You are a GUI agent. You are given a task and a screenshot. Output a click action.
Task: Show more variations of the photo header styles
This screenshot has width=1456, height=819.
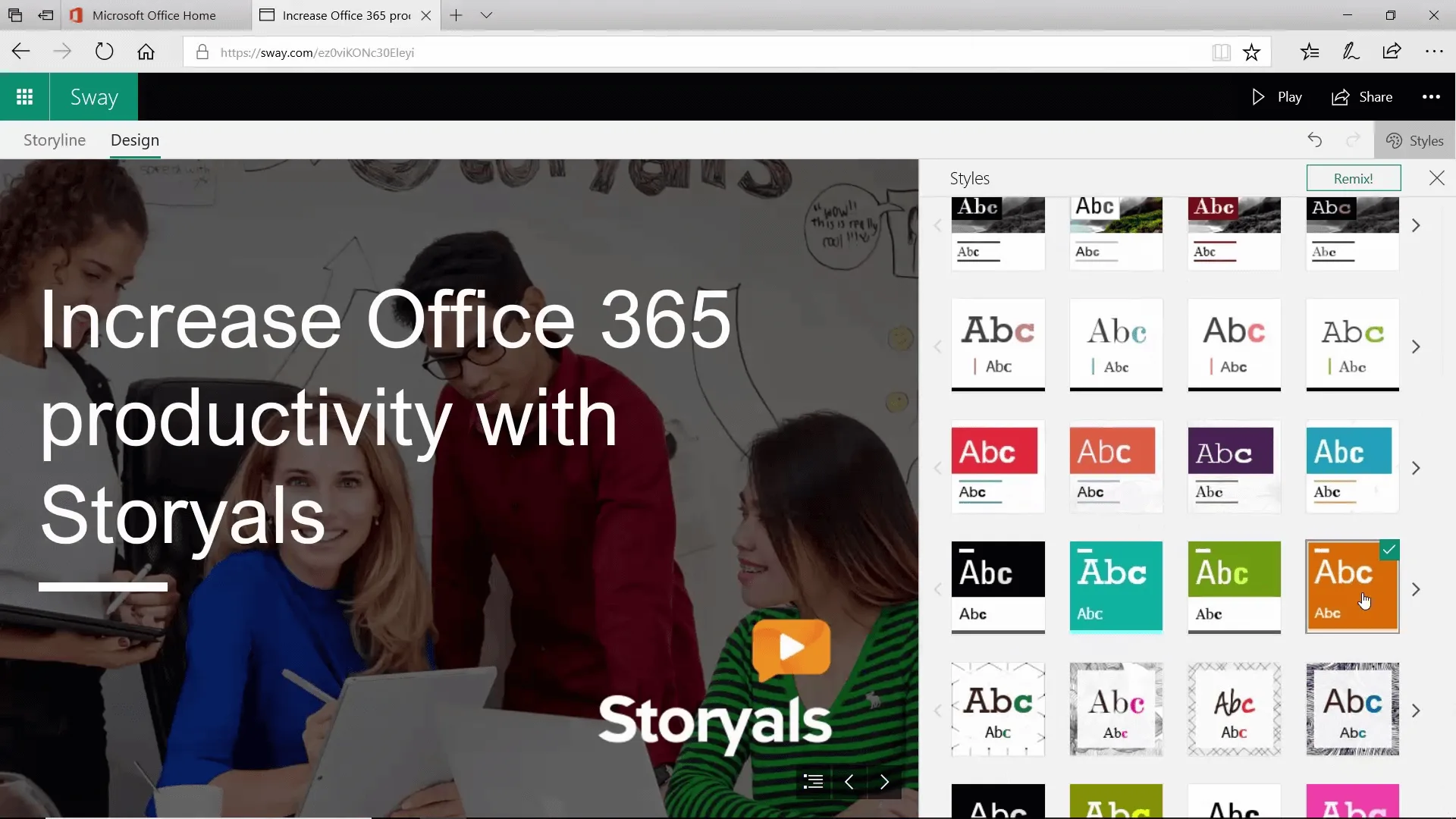[x=1415, y=225]
